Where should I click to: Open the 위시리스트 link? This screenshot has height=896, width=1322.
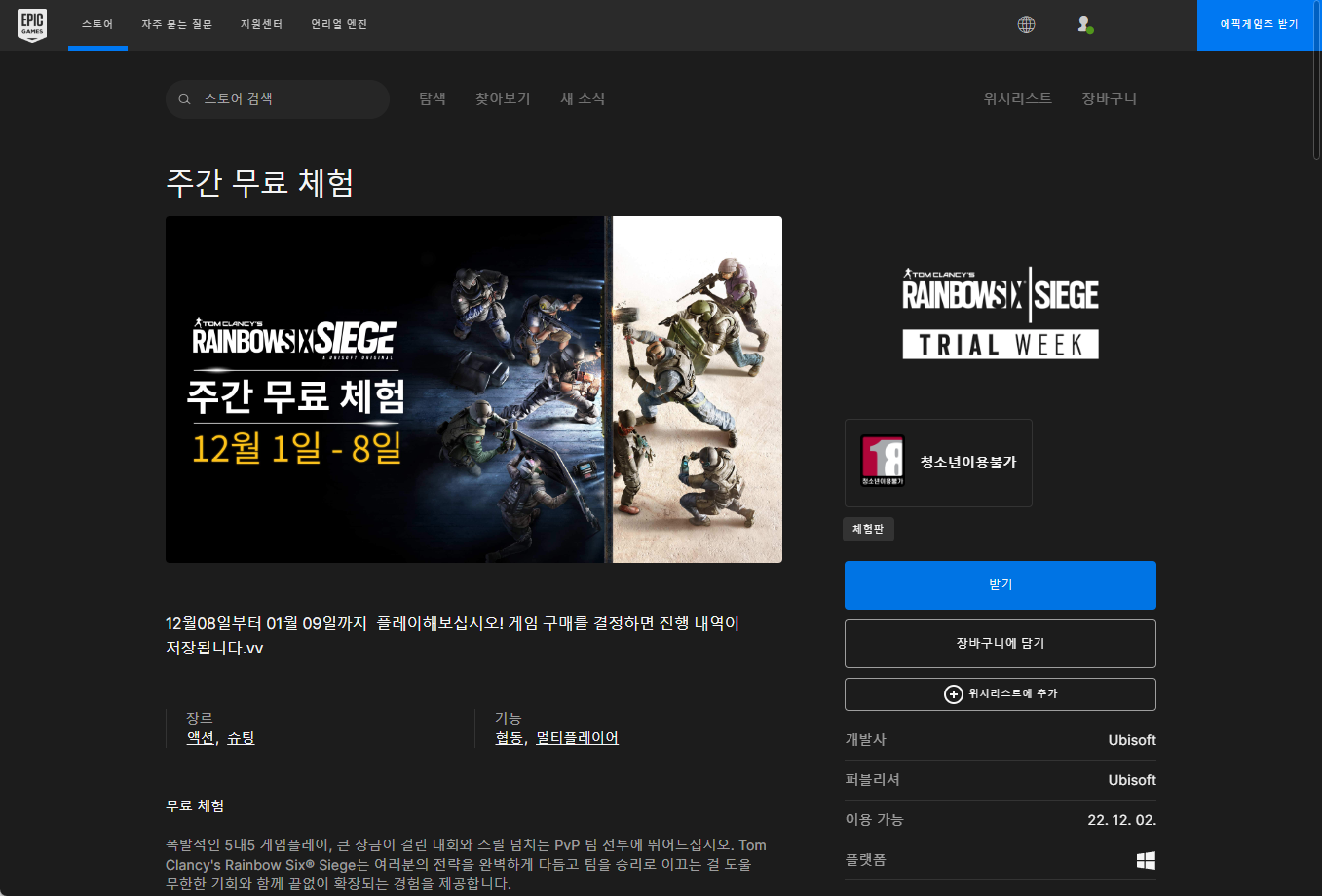(x=1017, y=98)
